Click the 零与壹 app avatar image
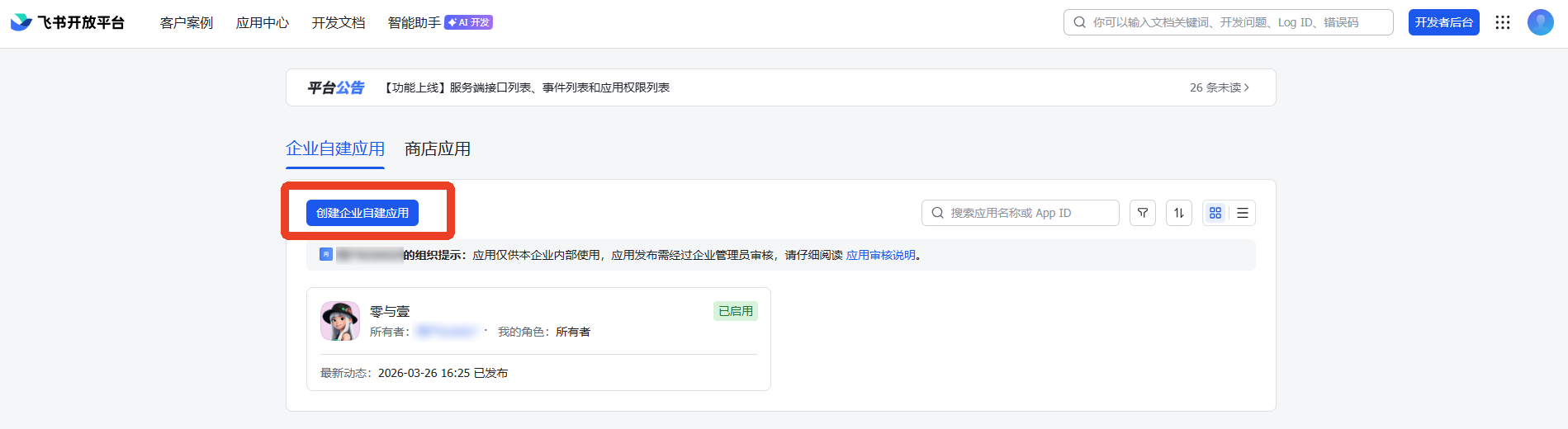1568x429 pixels. tap(340, 321)
